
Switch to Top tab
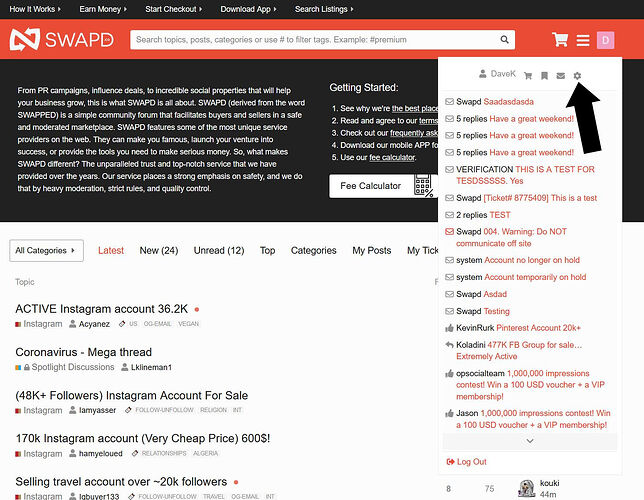click(x=267, y=251)
